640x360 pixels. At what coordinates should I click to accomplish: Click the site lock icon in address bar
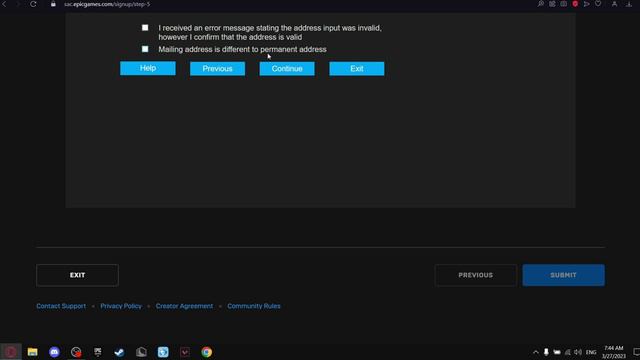pyautogui.click(x=53, y=4)
